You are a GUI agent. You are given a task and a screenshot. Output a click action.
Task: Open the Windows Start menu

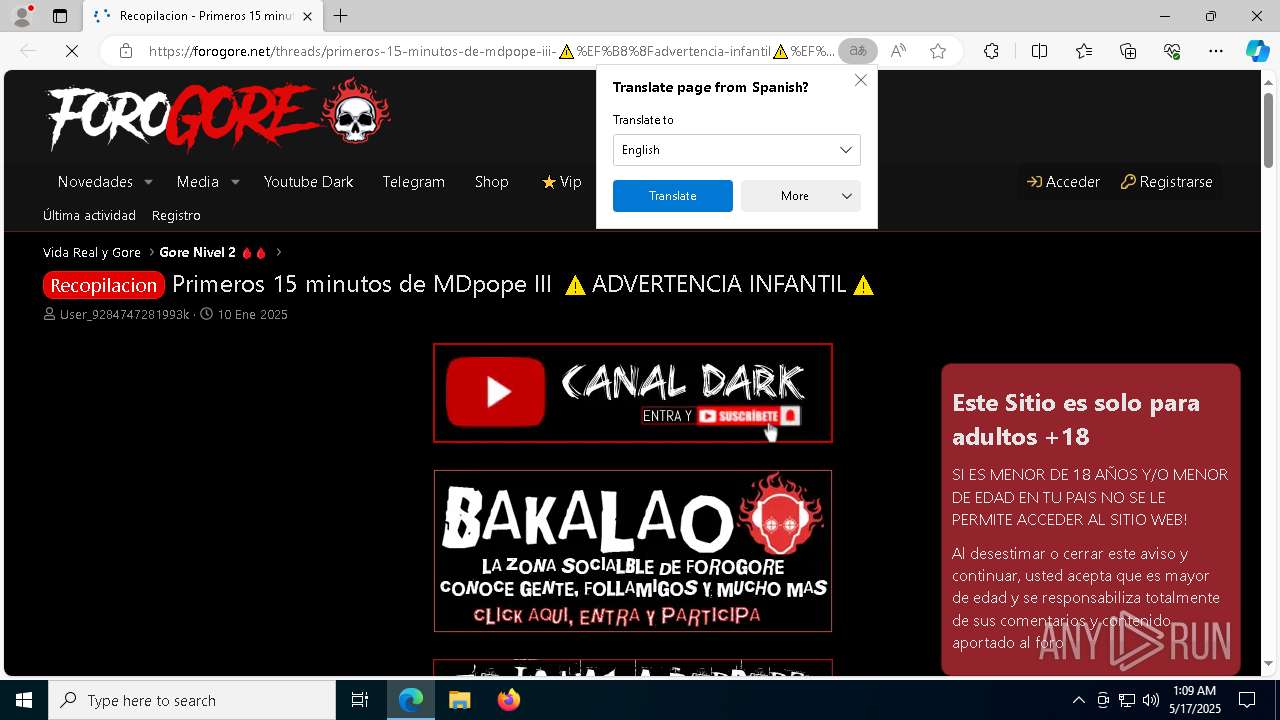24,700
